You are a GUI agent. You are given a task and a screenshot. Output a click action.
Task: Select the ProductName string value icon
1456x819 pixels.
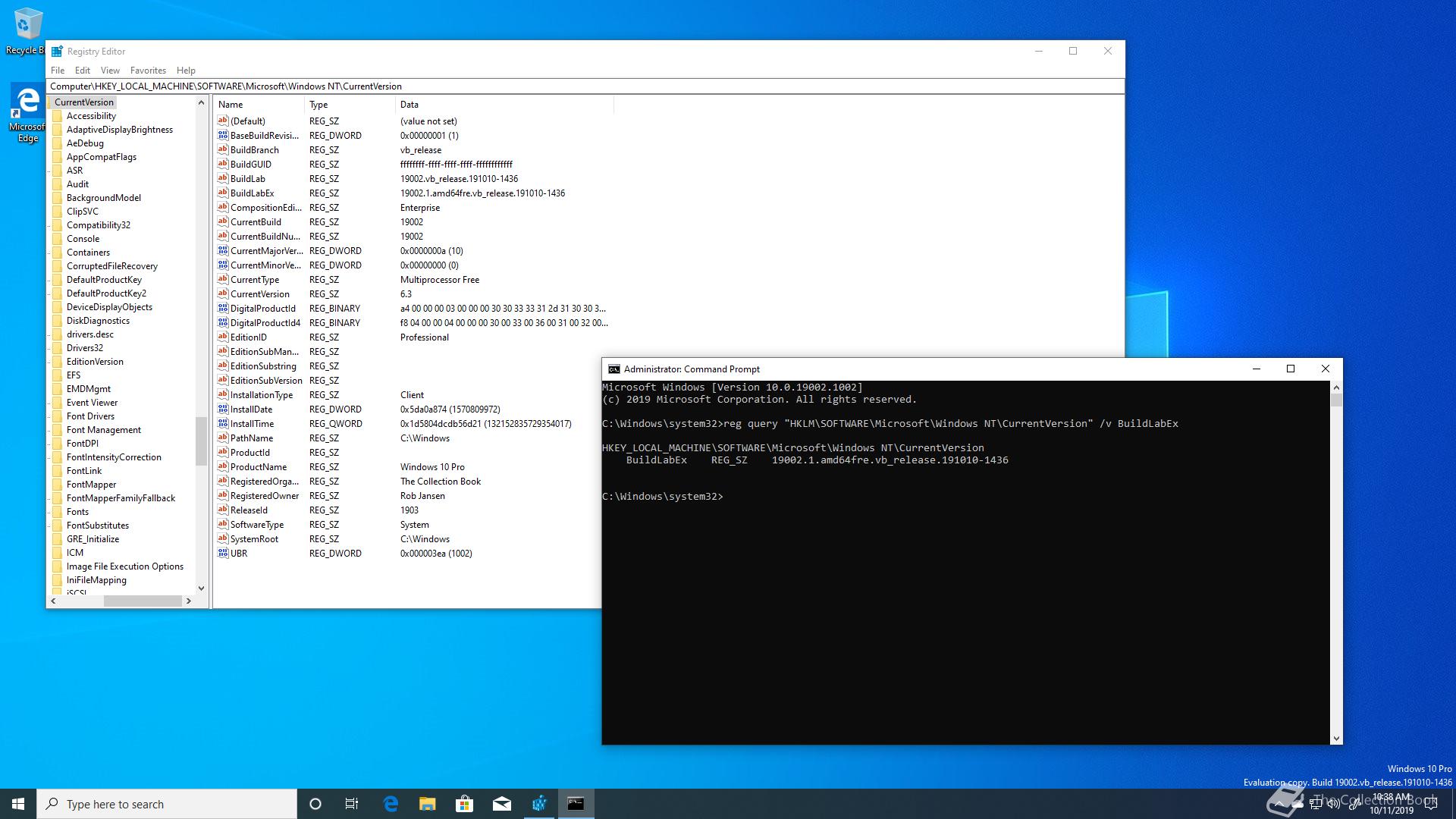click(x=223, y=466)
